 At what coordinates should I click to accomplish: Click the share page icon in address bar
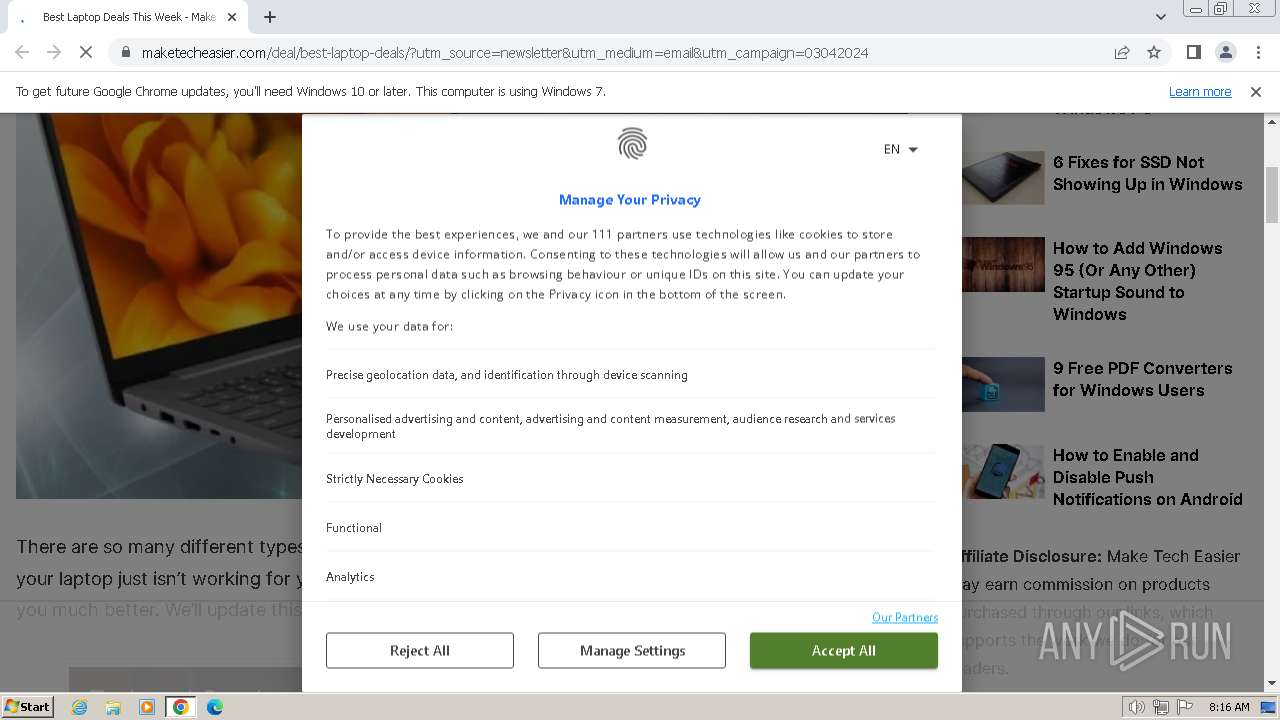pyautogui.click(x=1122, y=52)
